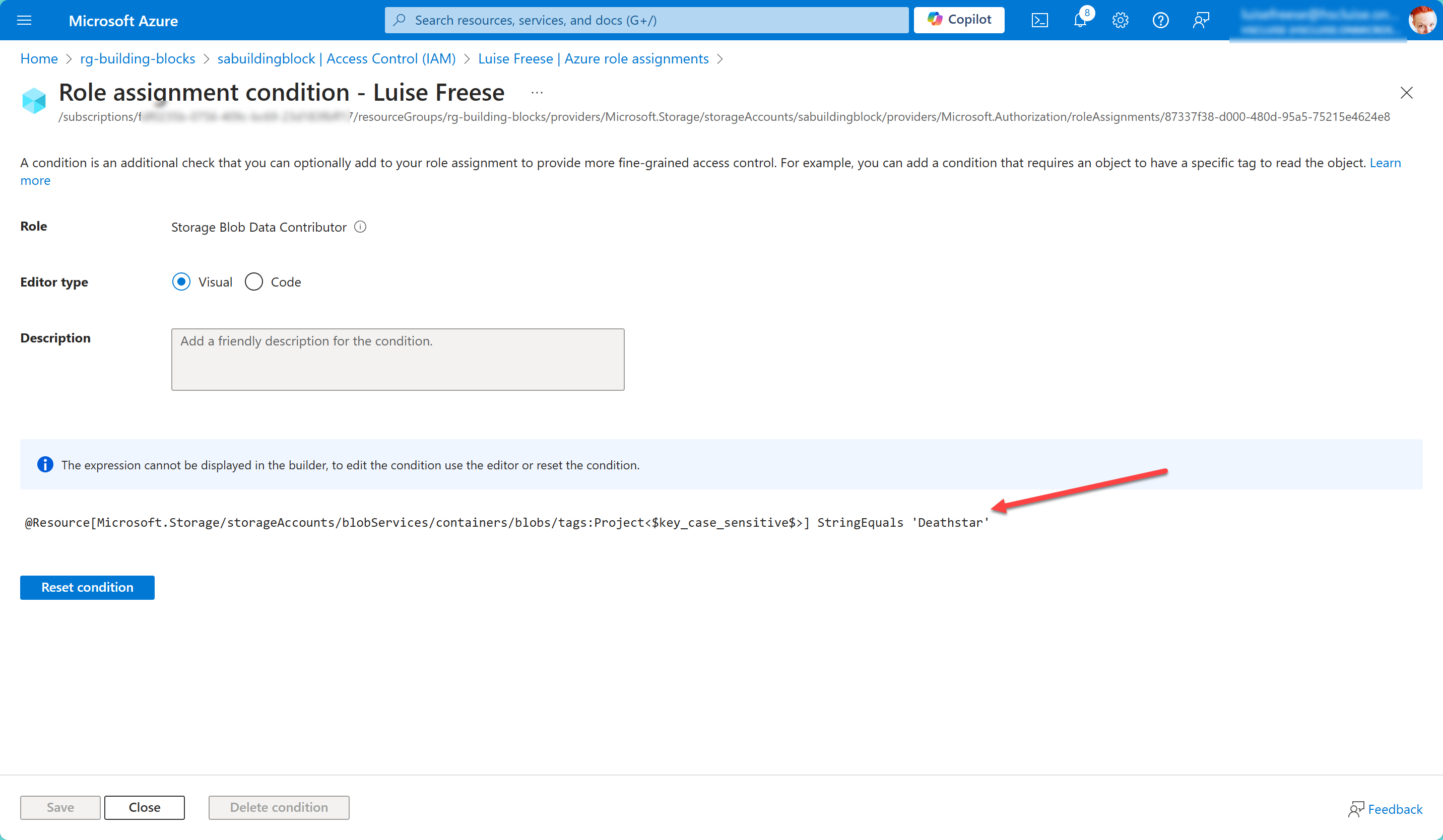Focus the search resources, services and docs box
The image size is (1443, 840).
[646, 20]
